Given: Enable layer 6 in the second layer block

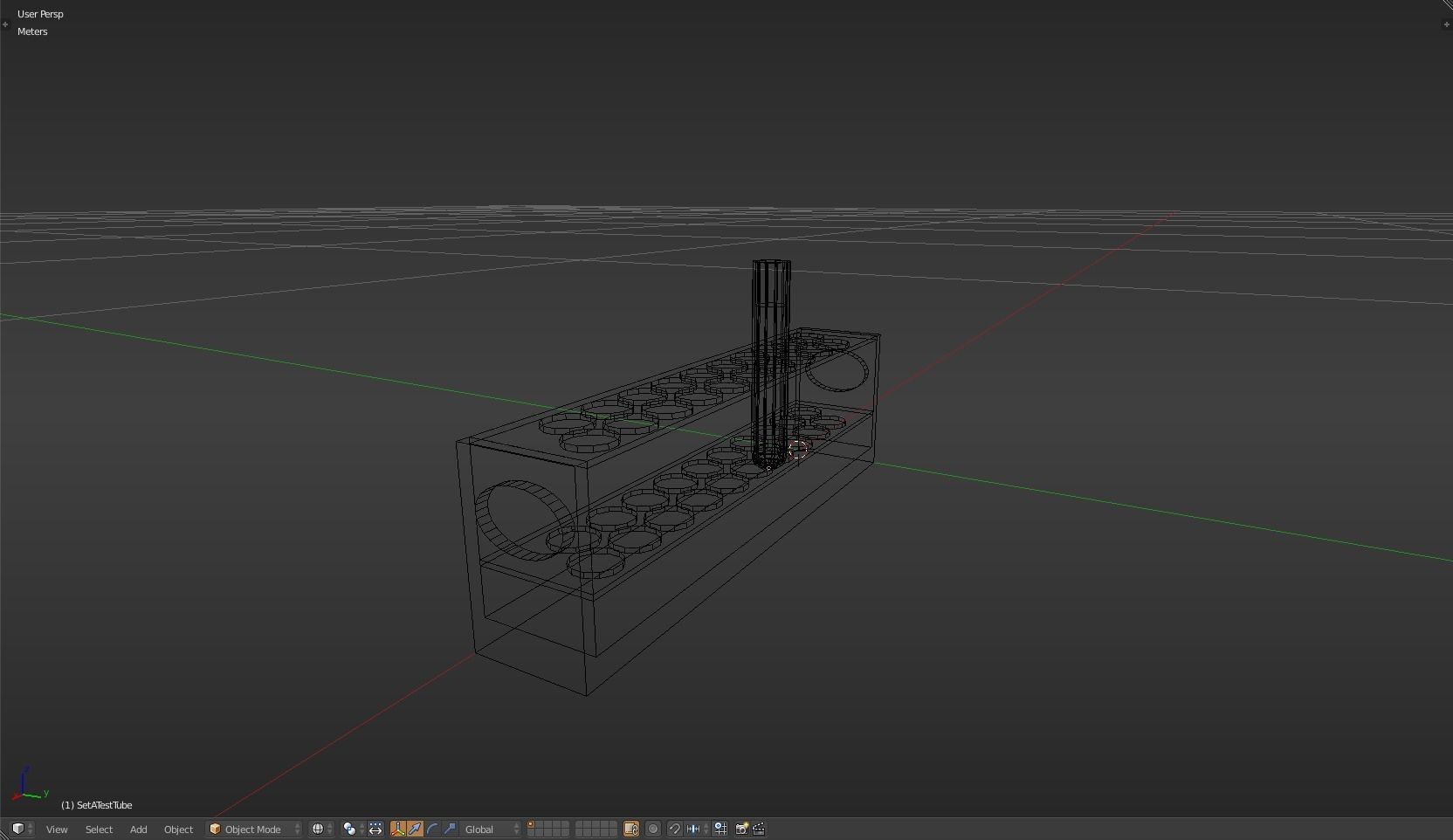Looking at the screenshot, I should pos(579,824).
